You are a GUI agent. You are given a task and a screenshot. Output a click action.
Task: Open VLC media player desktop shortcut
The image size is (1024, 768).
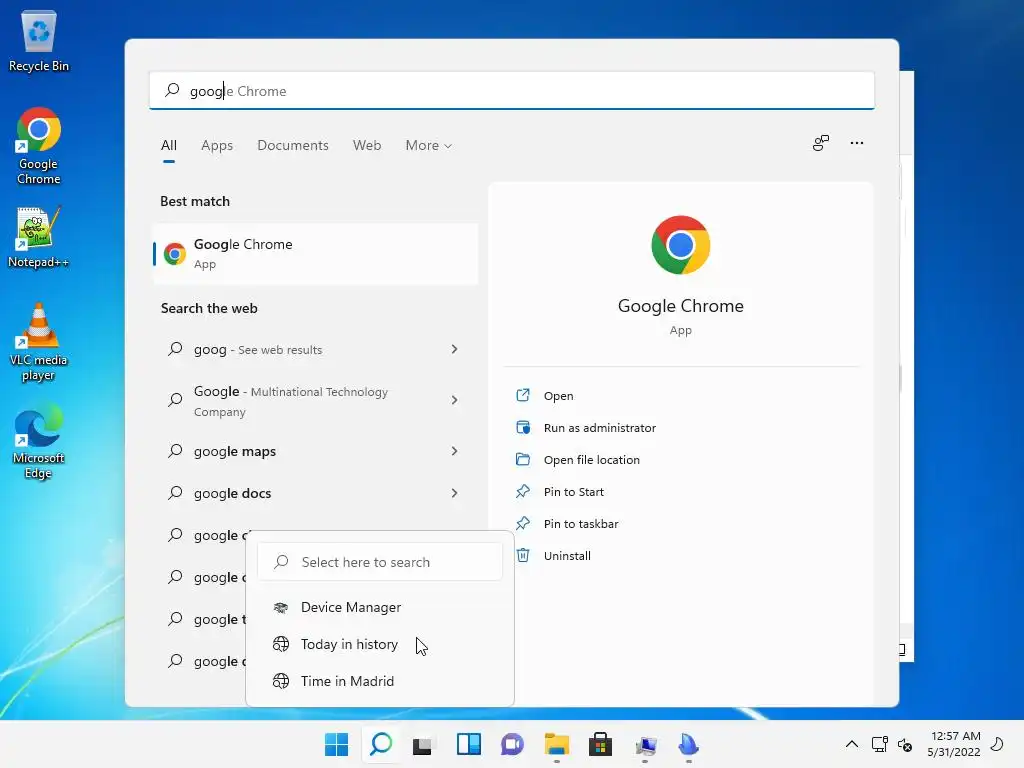[39, 342]
